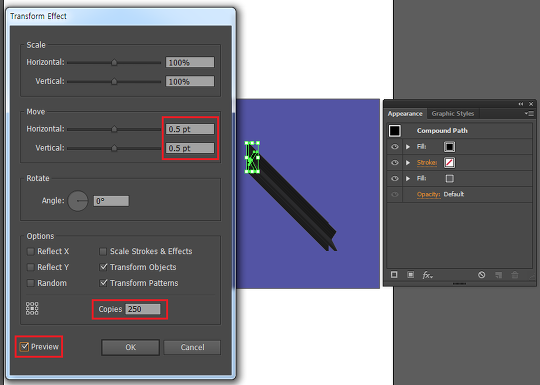The image size is (540, 385).
Task: Click the Scale Vertical 100% field
Action: 190,81
